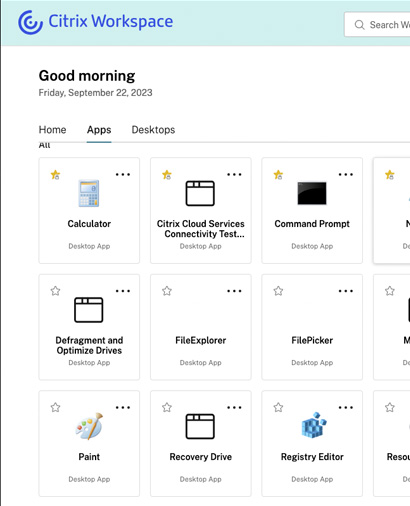Click the Recovery Drive title text
The height and width of the screenshot is (506, 410).
201,457
